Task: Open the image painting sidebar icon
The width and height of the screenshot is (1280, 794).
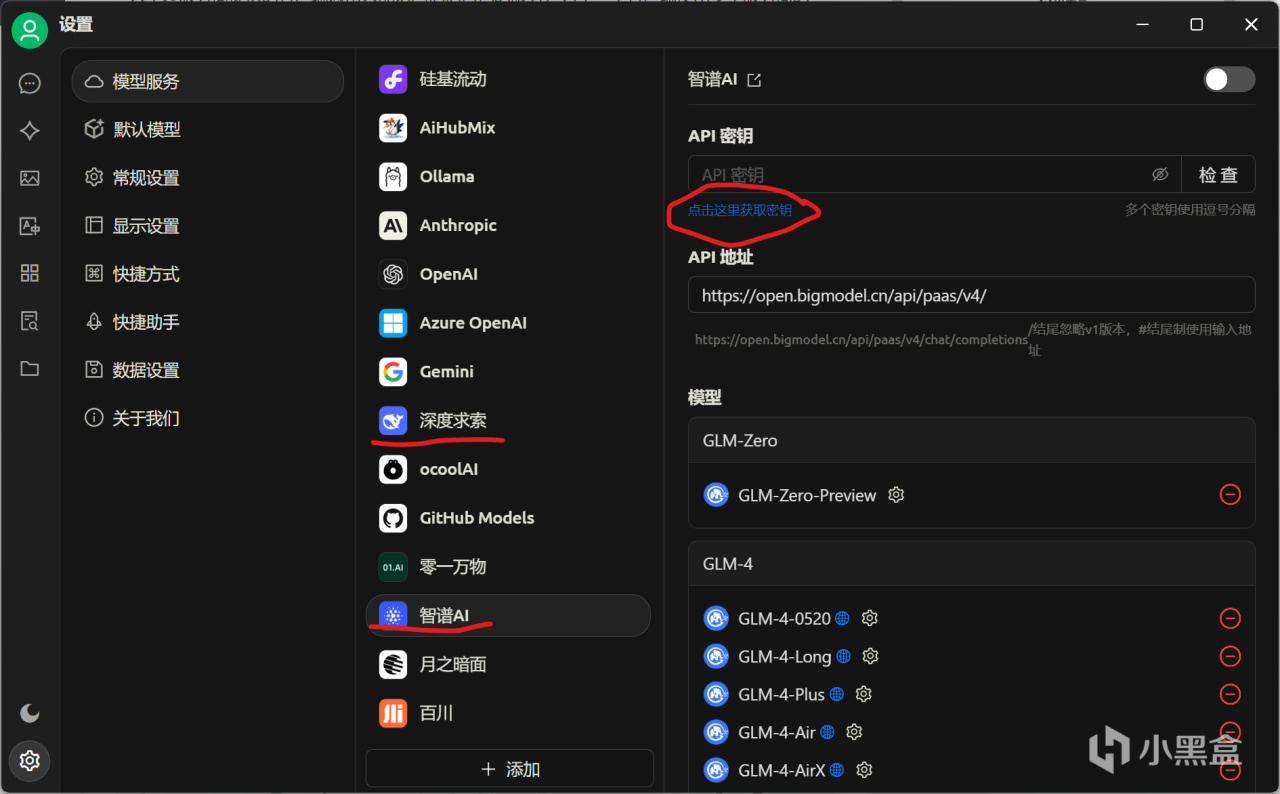Action: 30,179
